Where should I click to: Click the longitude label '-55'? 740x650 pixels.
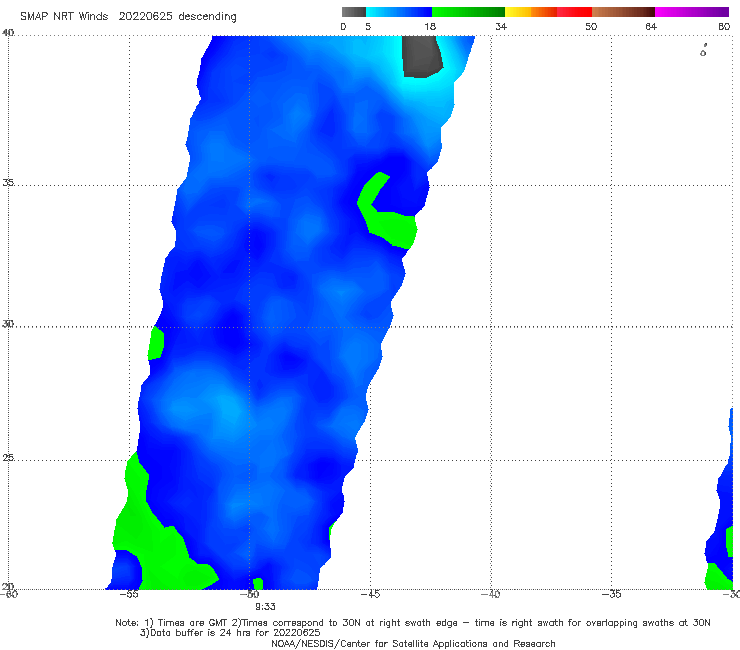[129, 594]
